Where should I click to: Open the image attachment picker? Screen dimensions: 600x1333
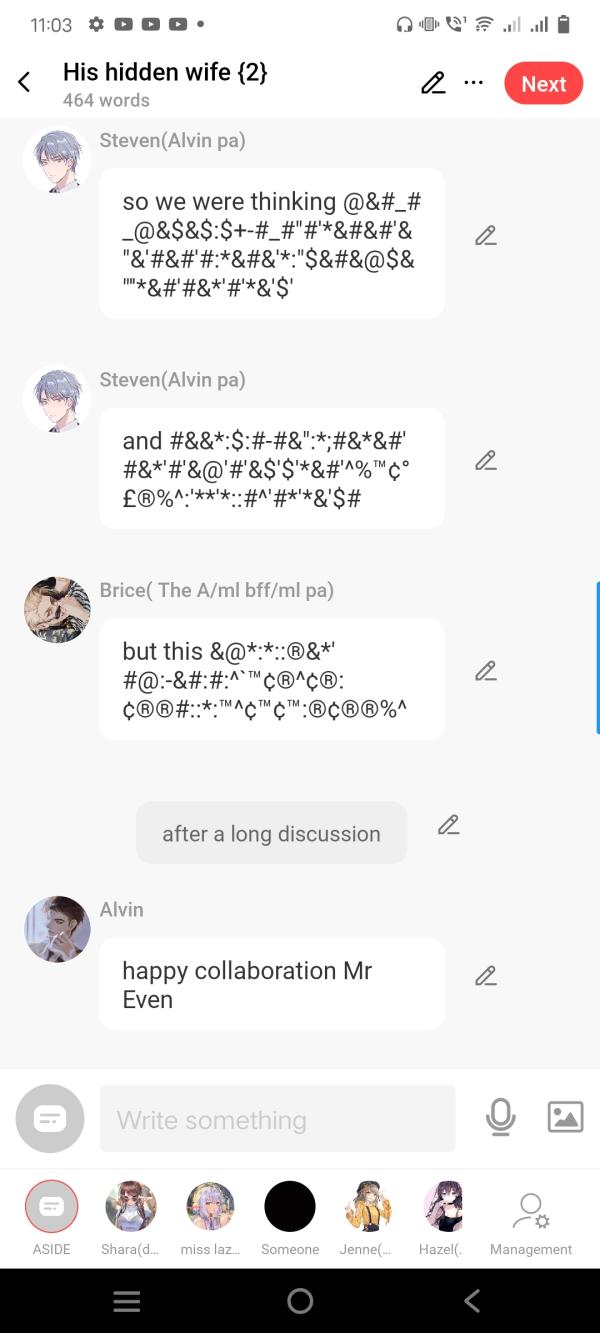pos(565,1117)
